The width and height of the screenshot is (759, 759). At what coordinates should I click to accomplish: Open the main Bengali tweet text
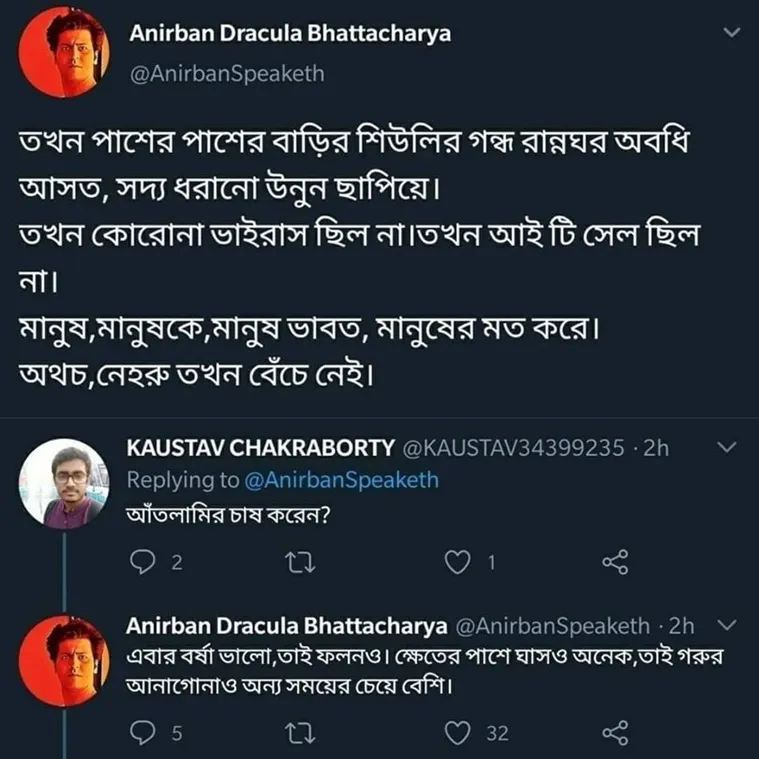point(359,258)
